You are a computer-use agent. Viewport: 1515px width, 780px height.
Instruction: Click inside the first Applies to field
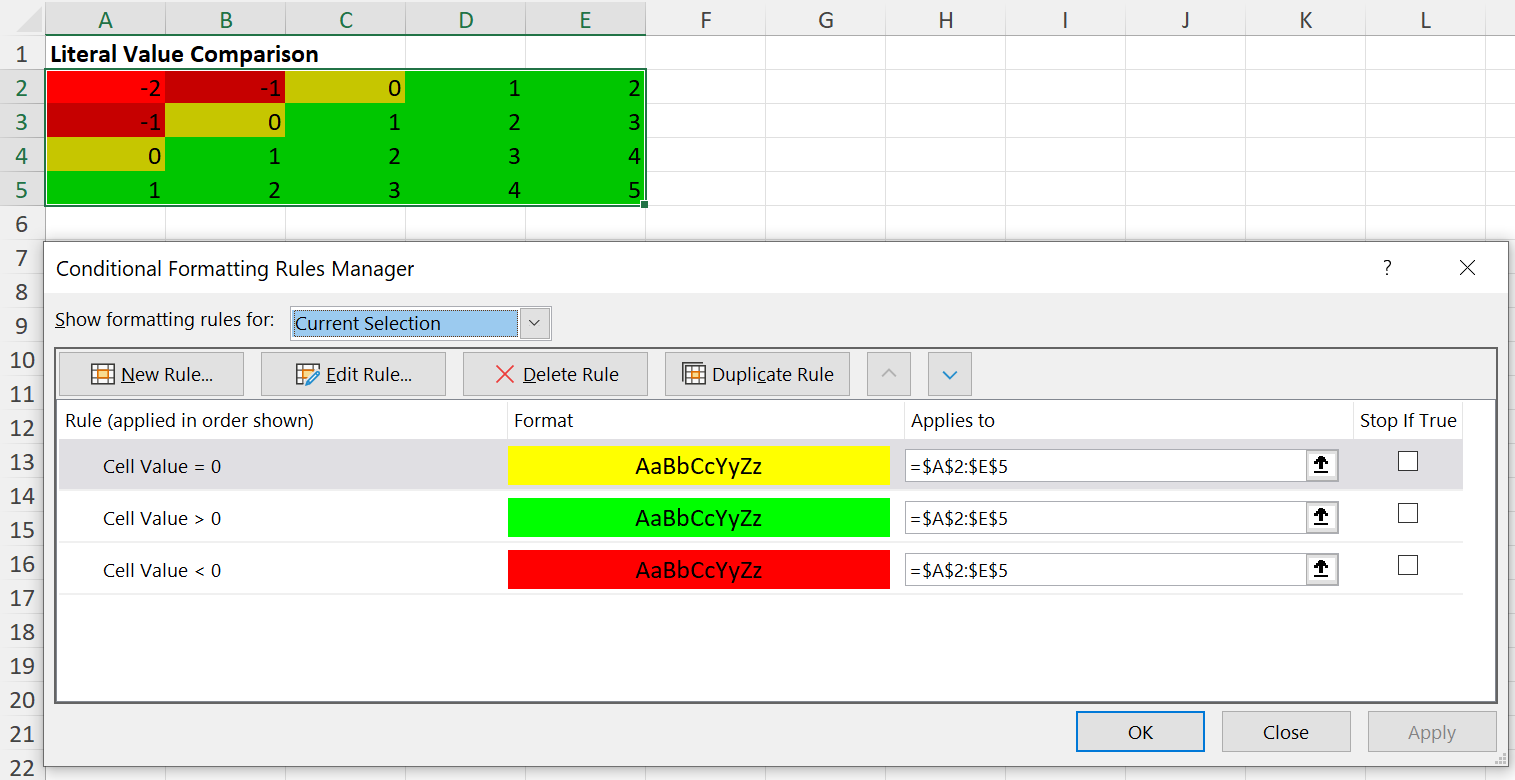point(1100,464)
